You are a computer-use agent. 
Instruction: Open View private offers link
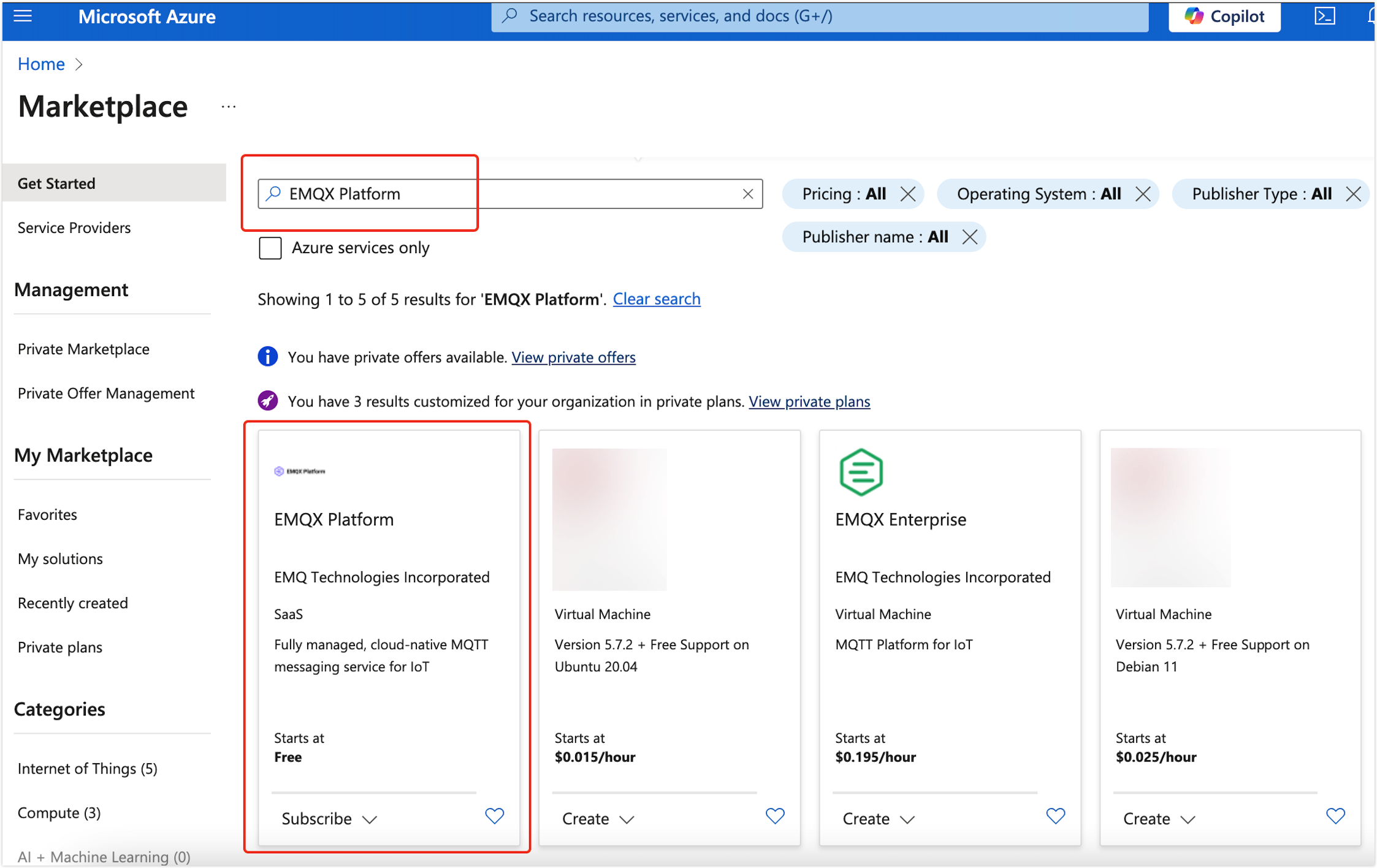pos(573,357)
